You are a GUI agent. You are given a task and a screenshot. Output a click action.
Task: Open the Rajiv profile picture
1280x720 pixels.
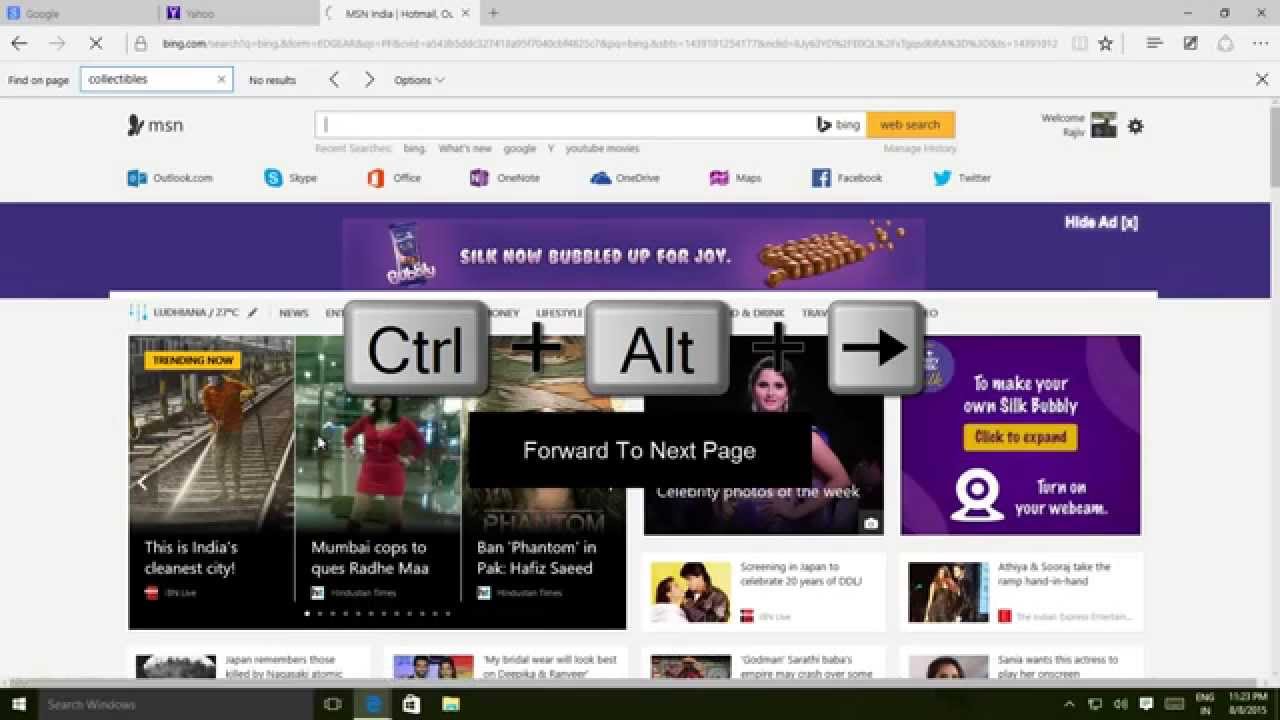pyautogui.click(x=1103, y=125)
